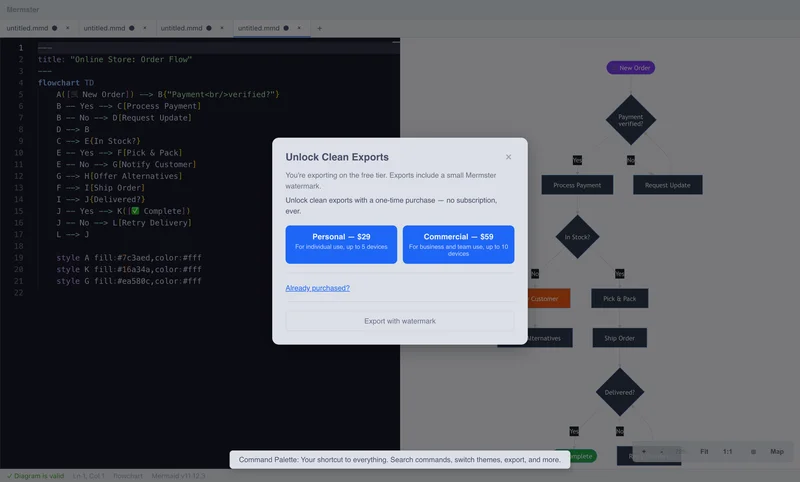Click the Command Palette tip banner
Image resolution: width=800 pixels, height=482 pixels.
(x=399, y=460)
